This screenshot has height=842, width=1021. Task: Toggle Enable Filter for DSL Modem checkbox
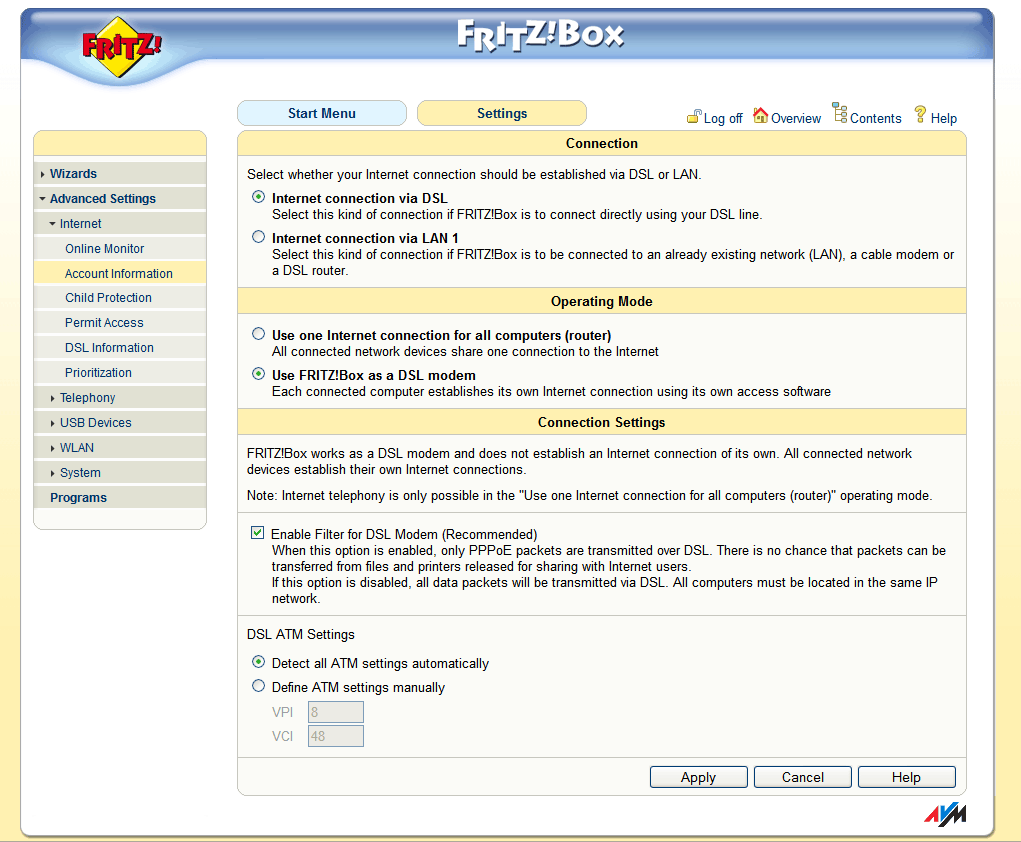258,533
